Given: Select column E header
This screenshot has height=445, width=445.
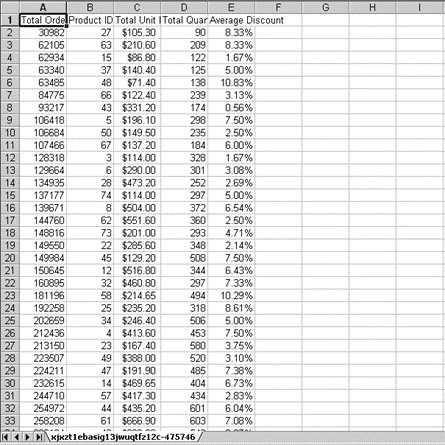Looking at the screenshot, I should tap(231, 7).
